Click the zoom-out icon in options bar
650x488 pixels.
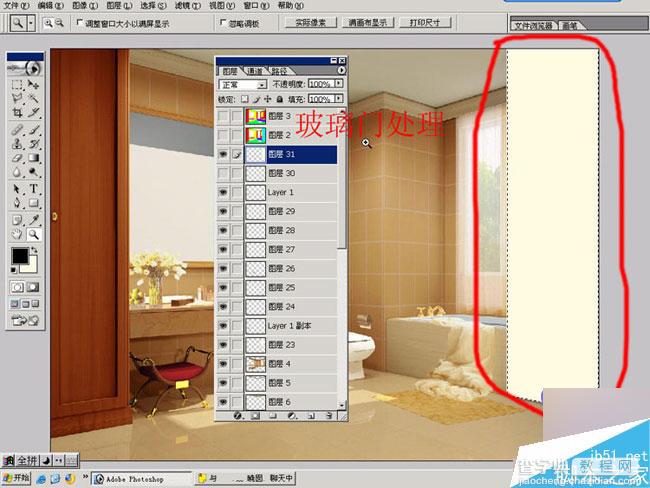(60, 23)
